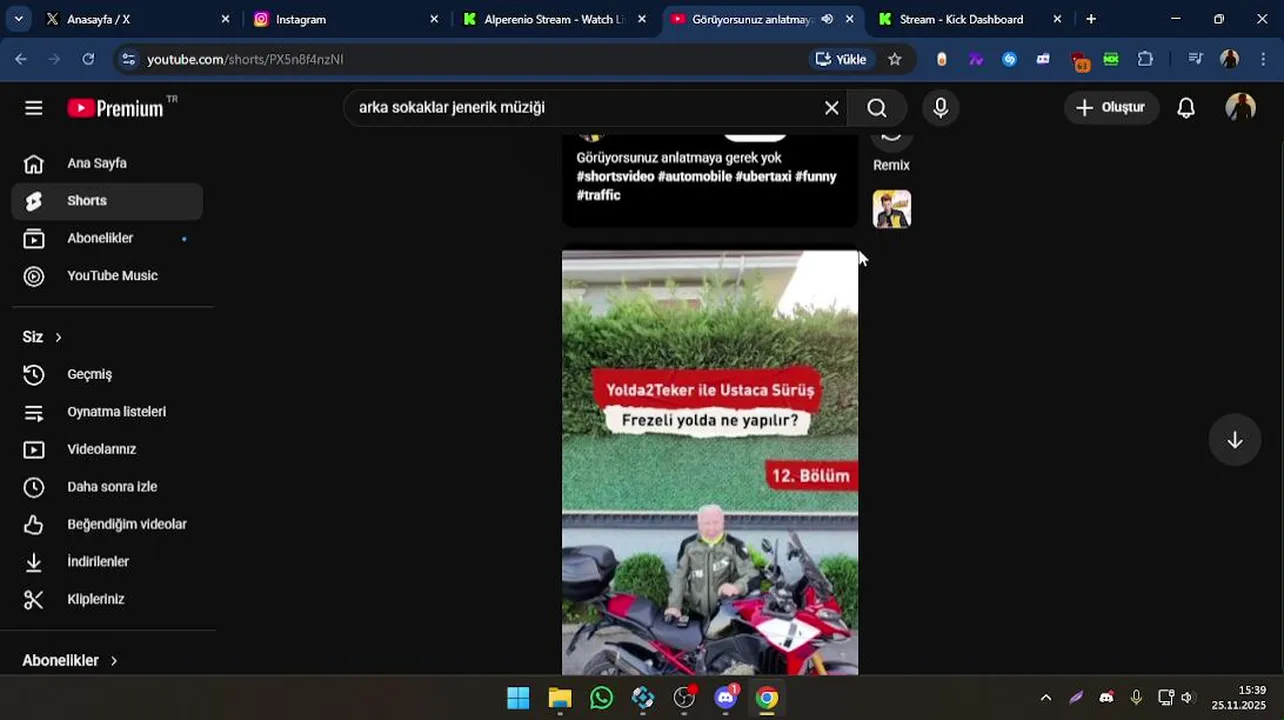Open Beğendiğim videolar list
Image resolution: width=1284 pixels, height=720 pixels.
tap(107, 524)
